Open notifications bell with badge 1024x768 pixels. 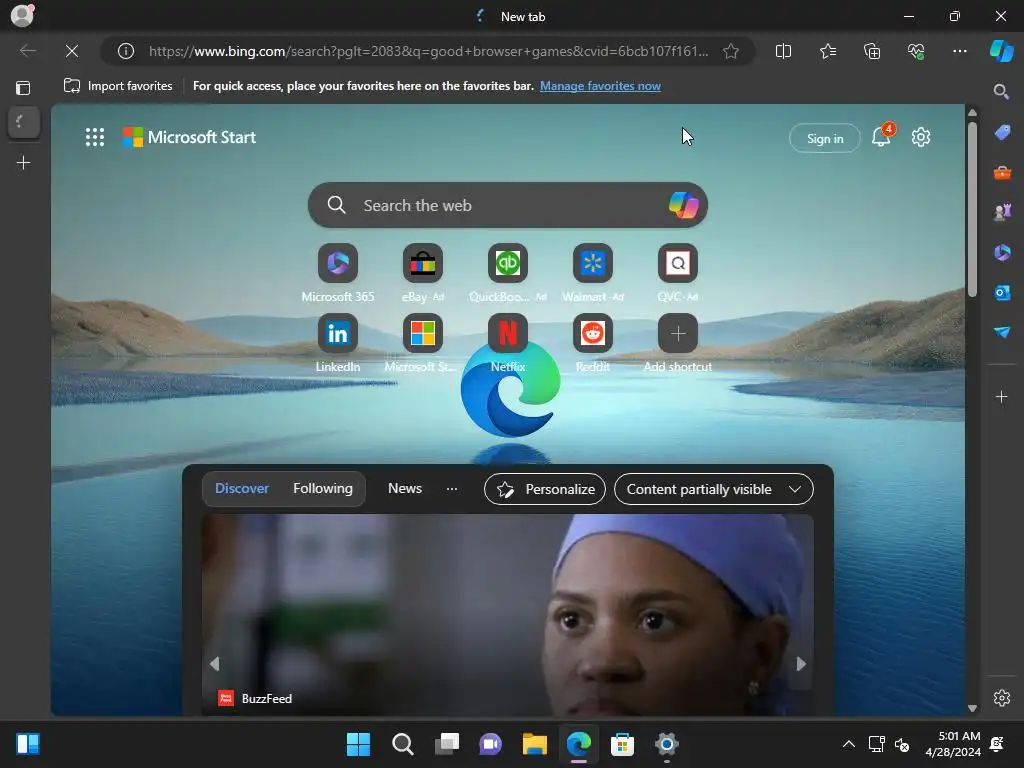(x=882, y=136)
